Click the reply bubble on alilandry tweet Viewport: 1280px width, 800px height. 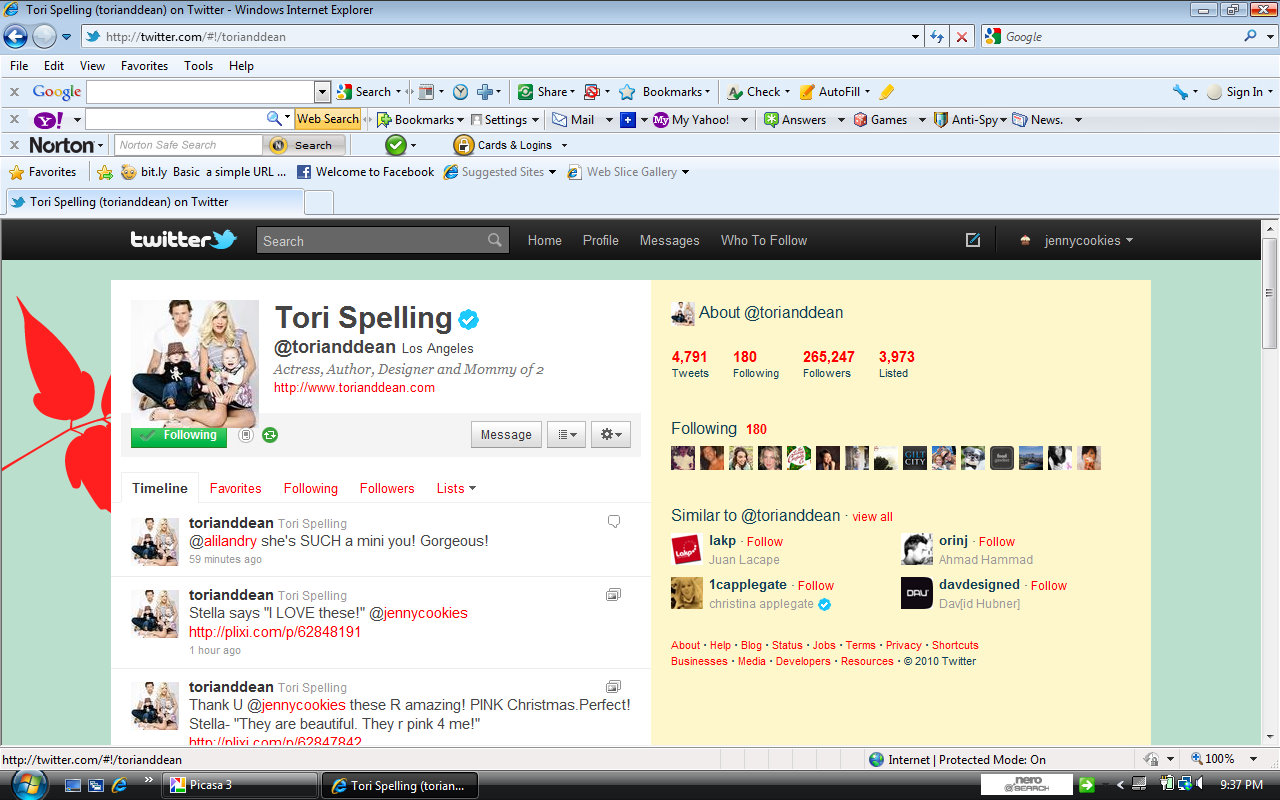point(614,521)
